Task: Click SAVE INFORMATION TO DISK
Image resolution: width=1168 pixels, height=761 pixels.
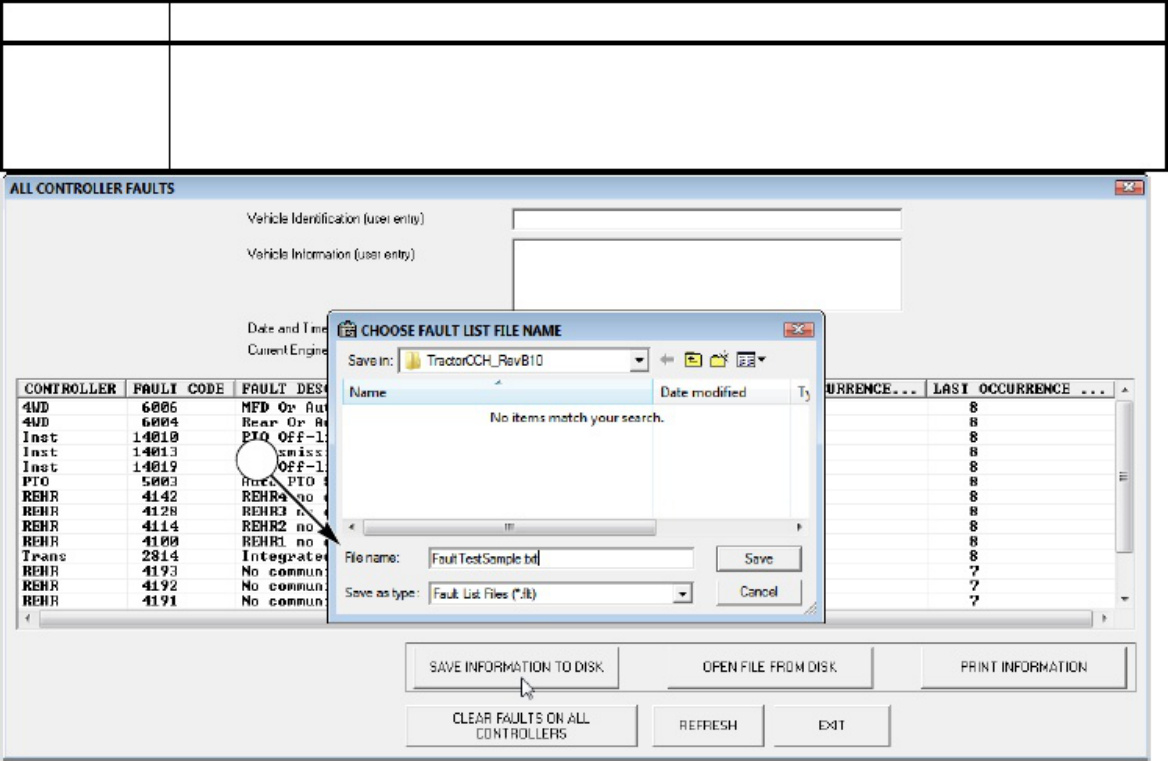Action: click(516, 667)
